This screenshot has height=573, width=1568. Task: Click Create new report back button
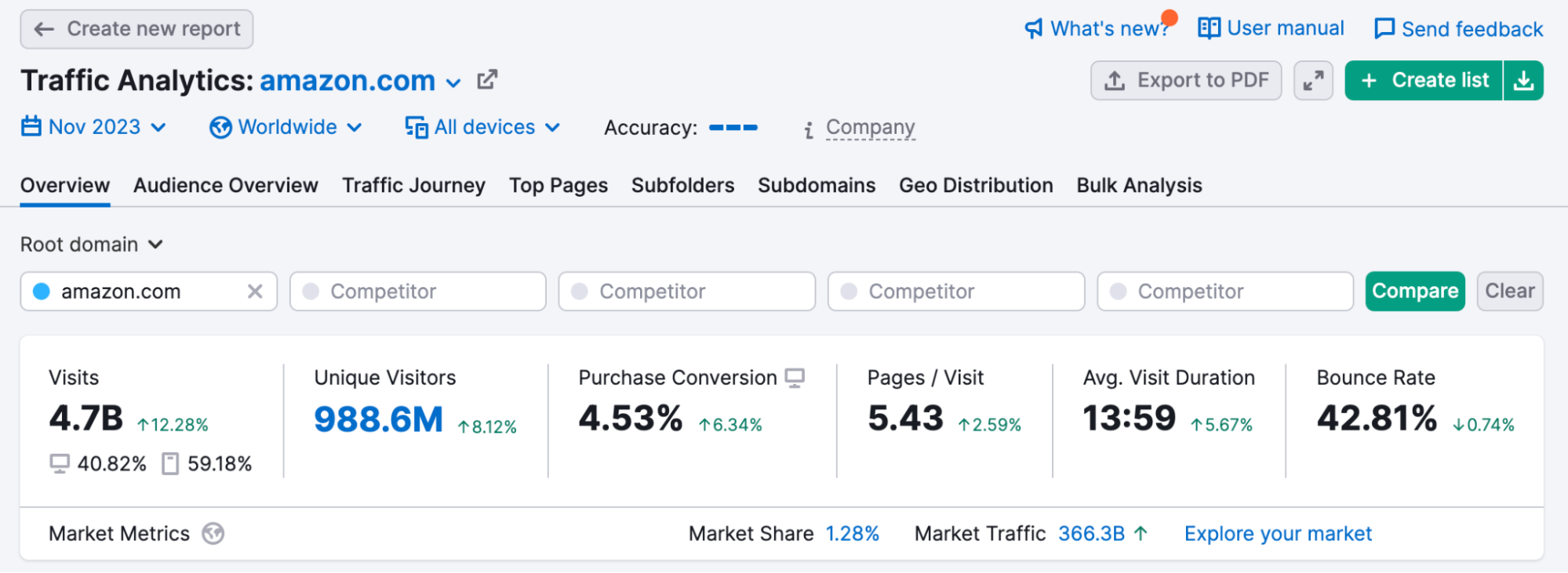tap(136, 29)
